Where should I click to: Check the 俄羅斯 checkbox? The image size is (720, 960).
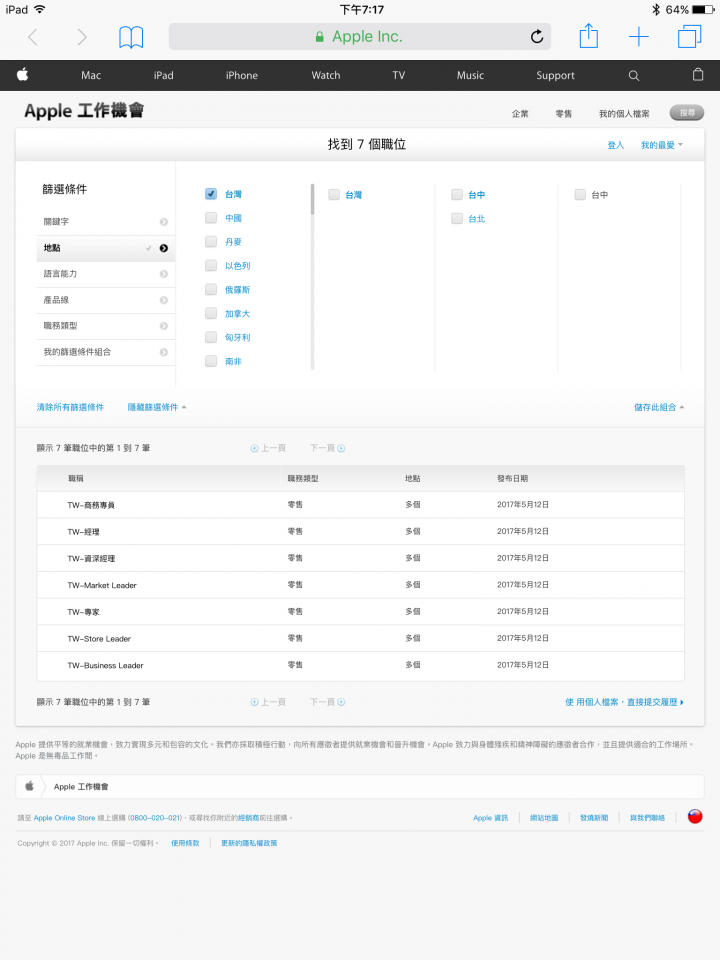[211, 289]
